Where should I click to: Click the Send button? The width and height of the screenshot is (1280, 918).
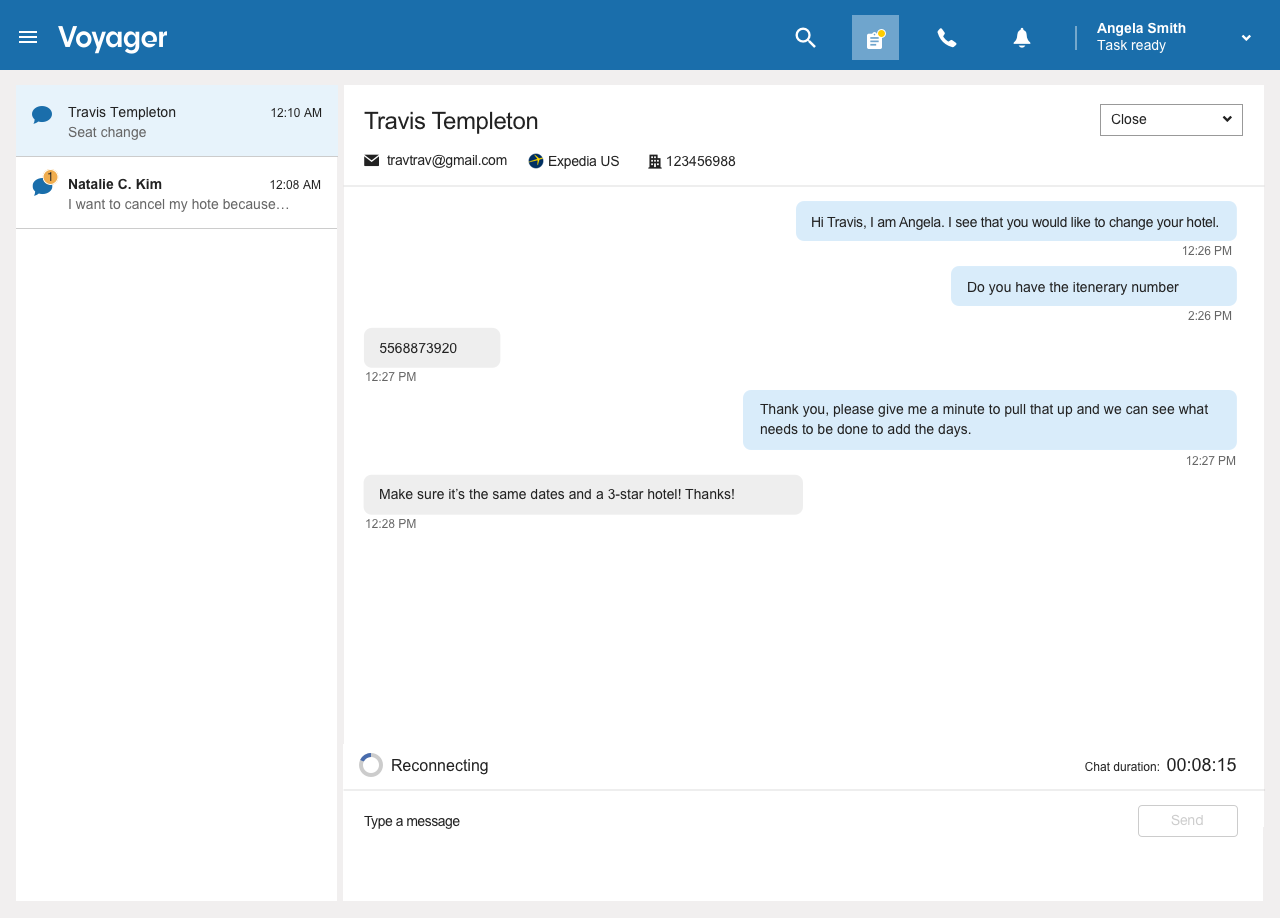[x=1187, y=820]
